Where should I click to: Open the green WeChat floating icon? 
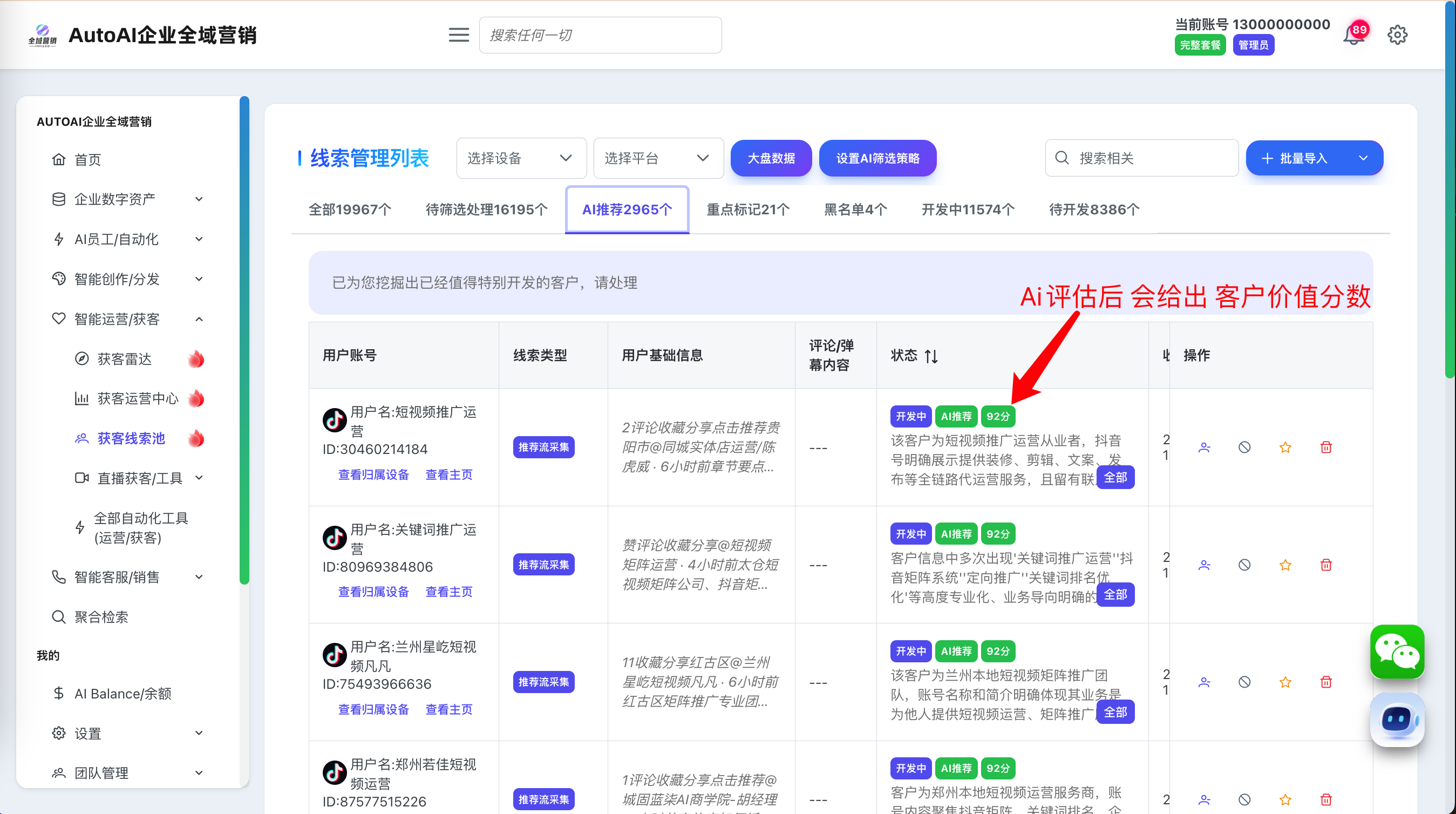(x=1397, y=651)
